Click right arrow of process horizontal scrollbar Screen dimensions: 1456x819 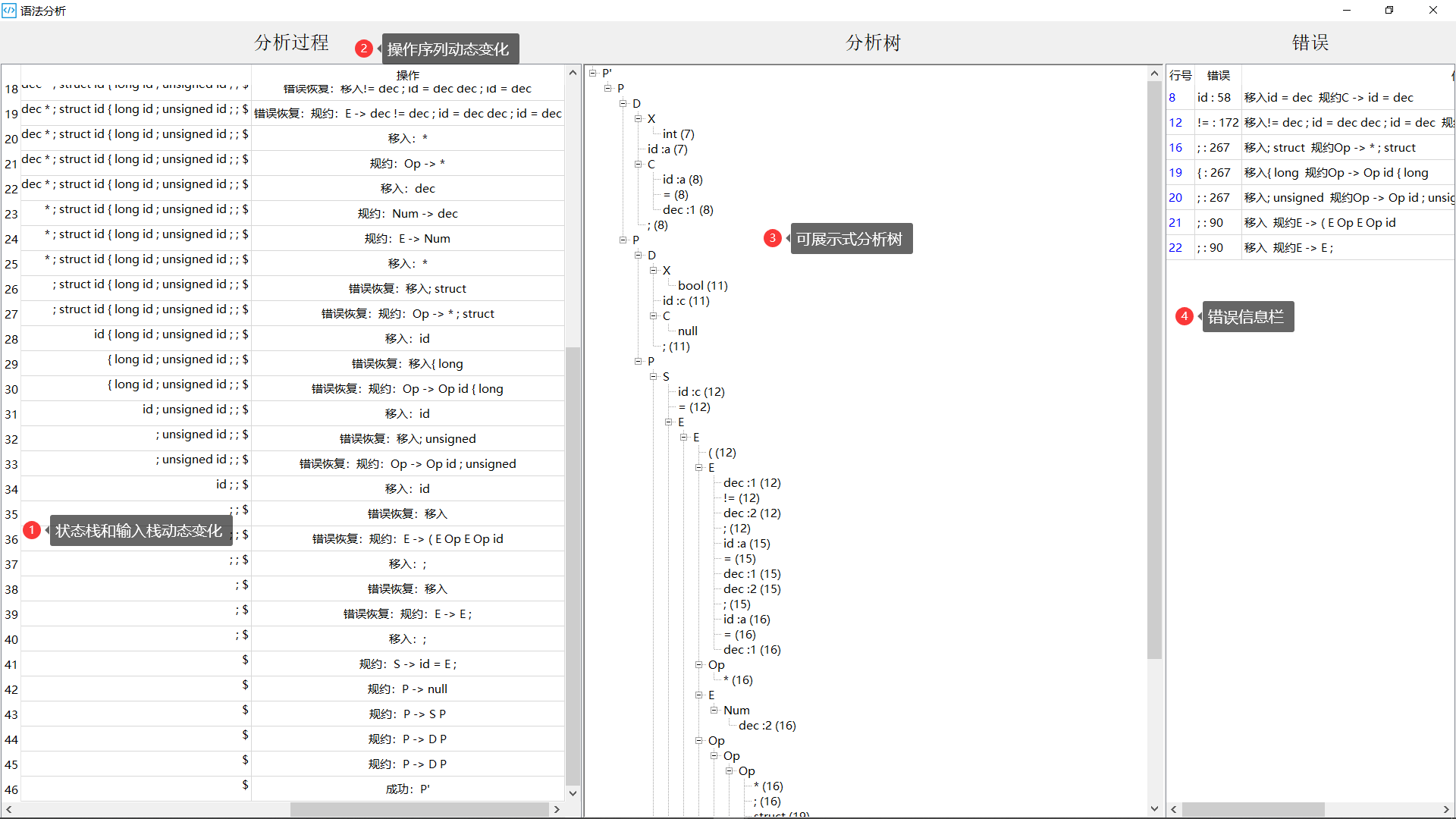coord(557,810)
